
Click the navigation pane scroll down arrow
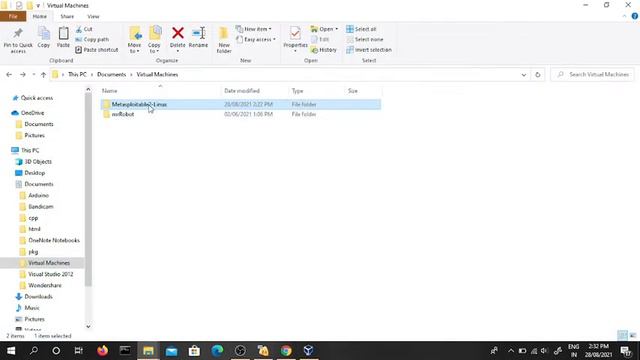point(88,326)
